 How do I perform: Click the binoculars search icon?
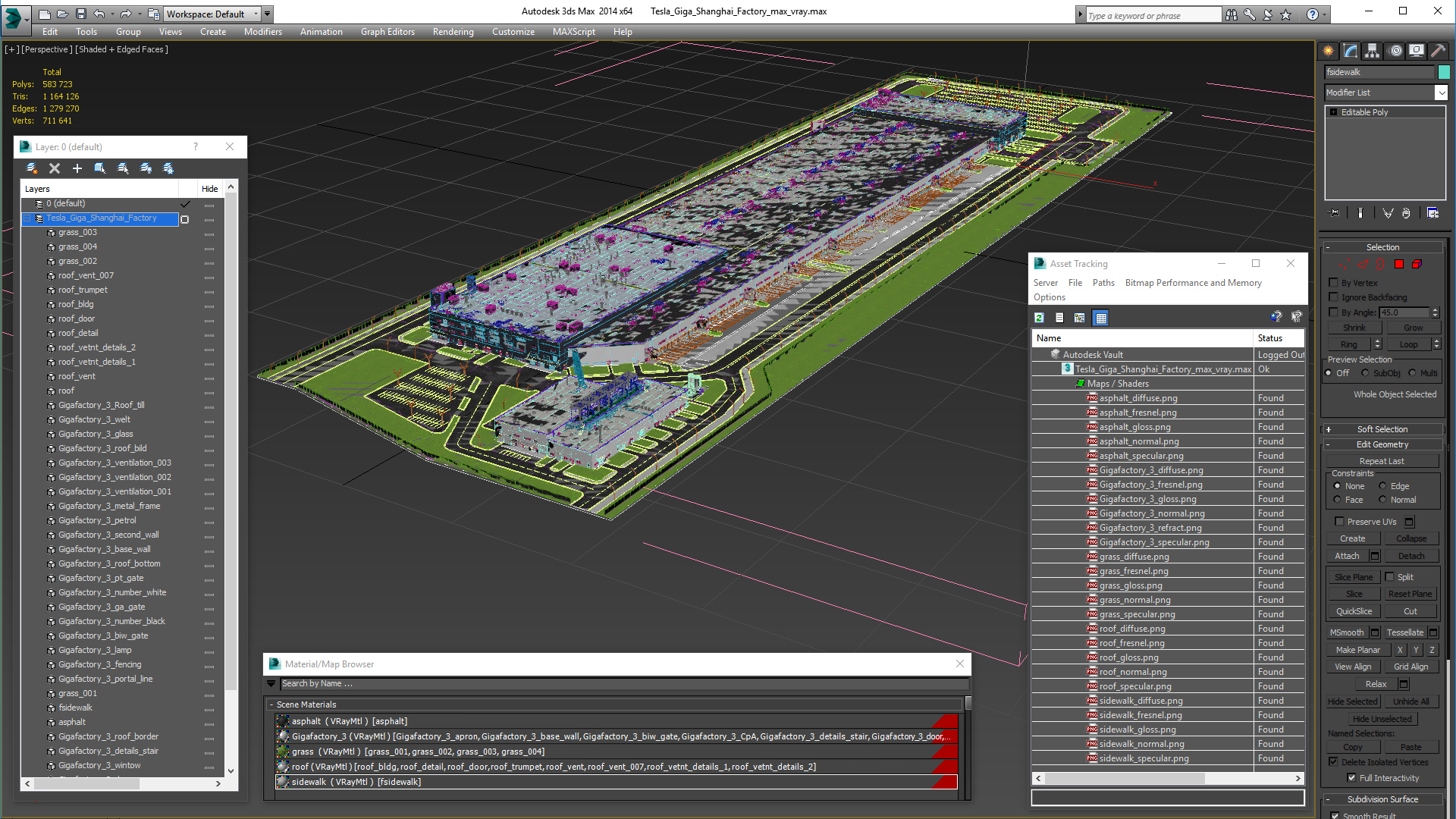1232,14
